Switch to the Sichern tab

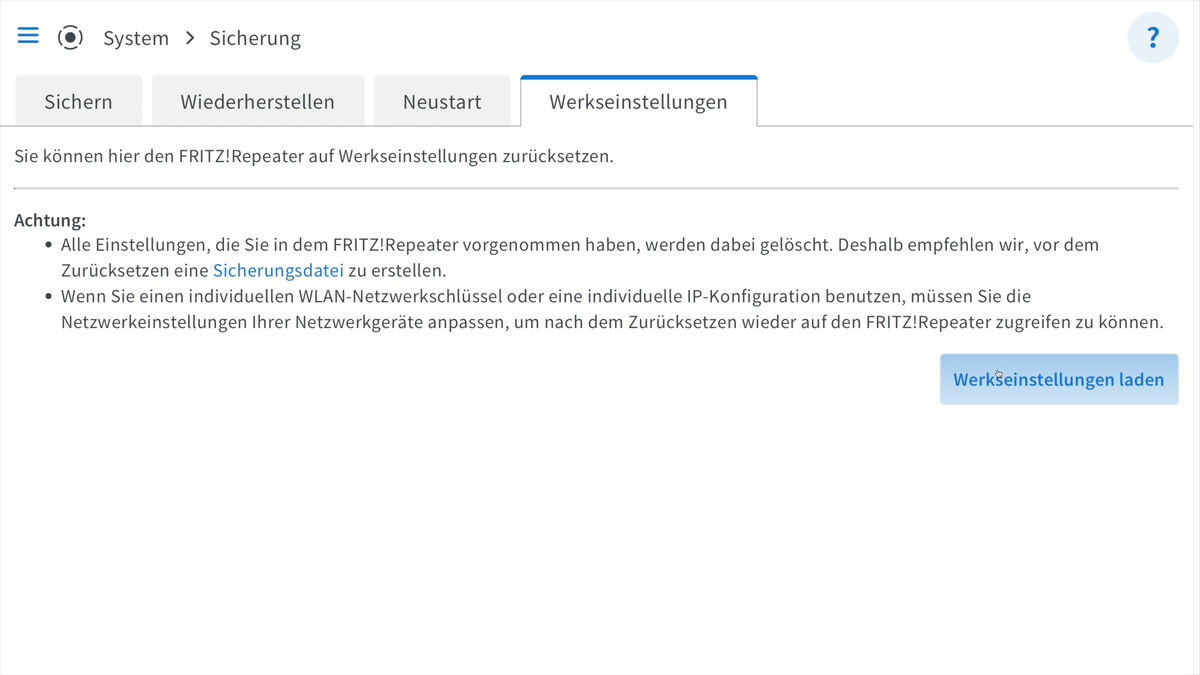coord(78,101)
